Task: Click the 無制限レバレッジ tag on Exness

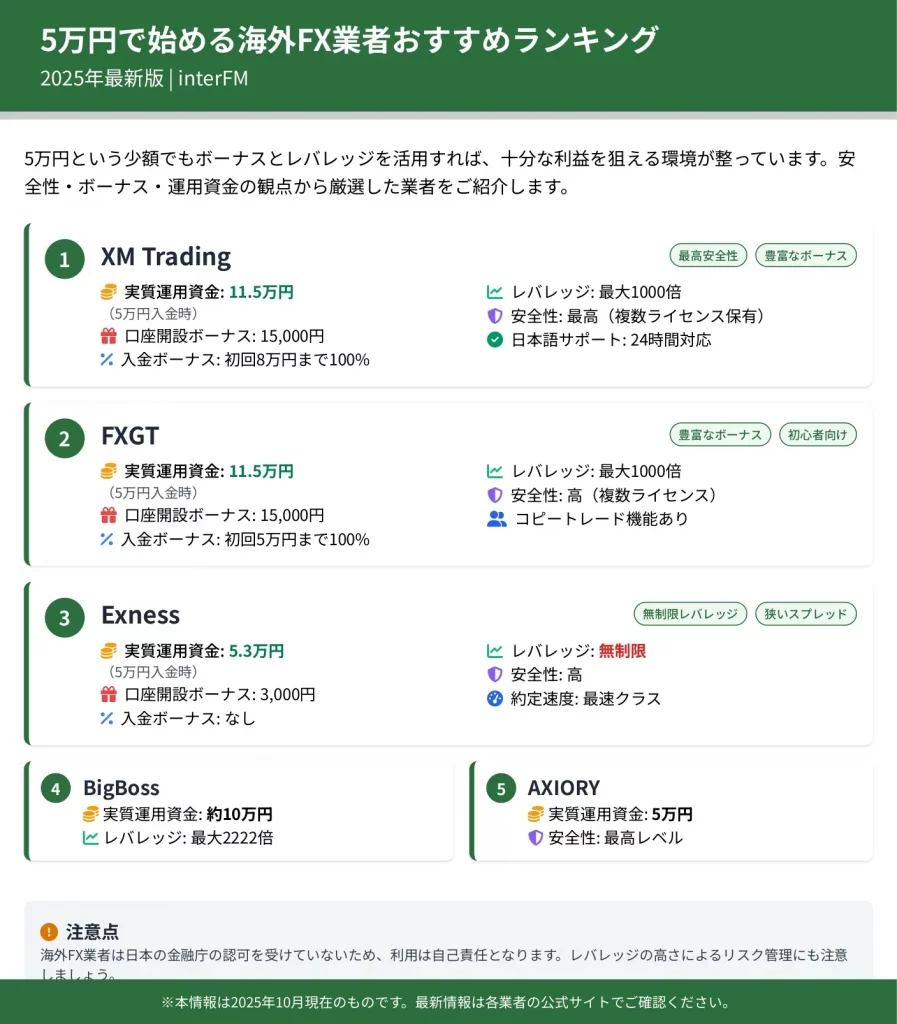Action: point(690,614)
